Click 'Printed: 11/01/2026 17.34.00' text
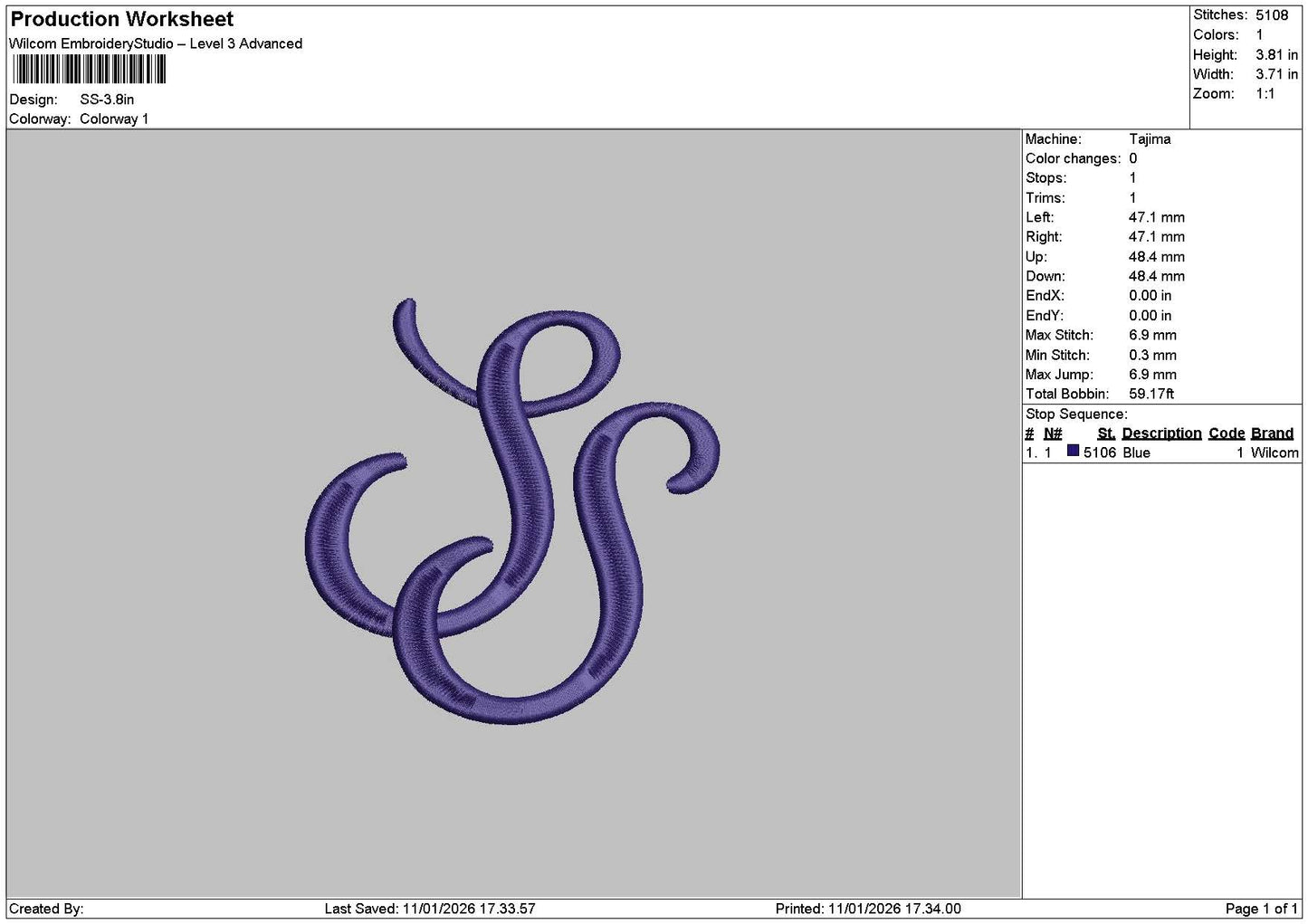This screenshot has width=1308, height=924. [868, 909]
